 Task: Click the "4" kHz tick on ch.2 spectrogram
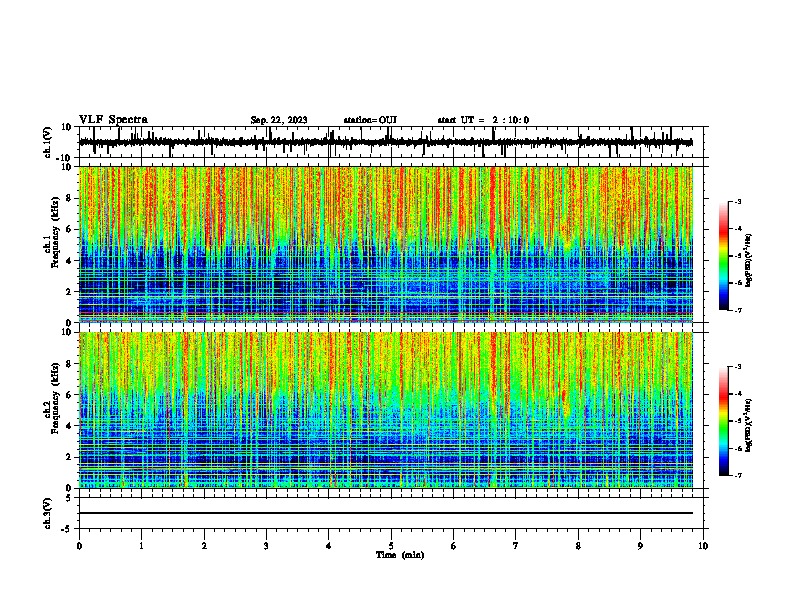(70, 426)
